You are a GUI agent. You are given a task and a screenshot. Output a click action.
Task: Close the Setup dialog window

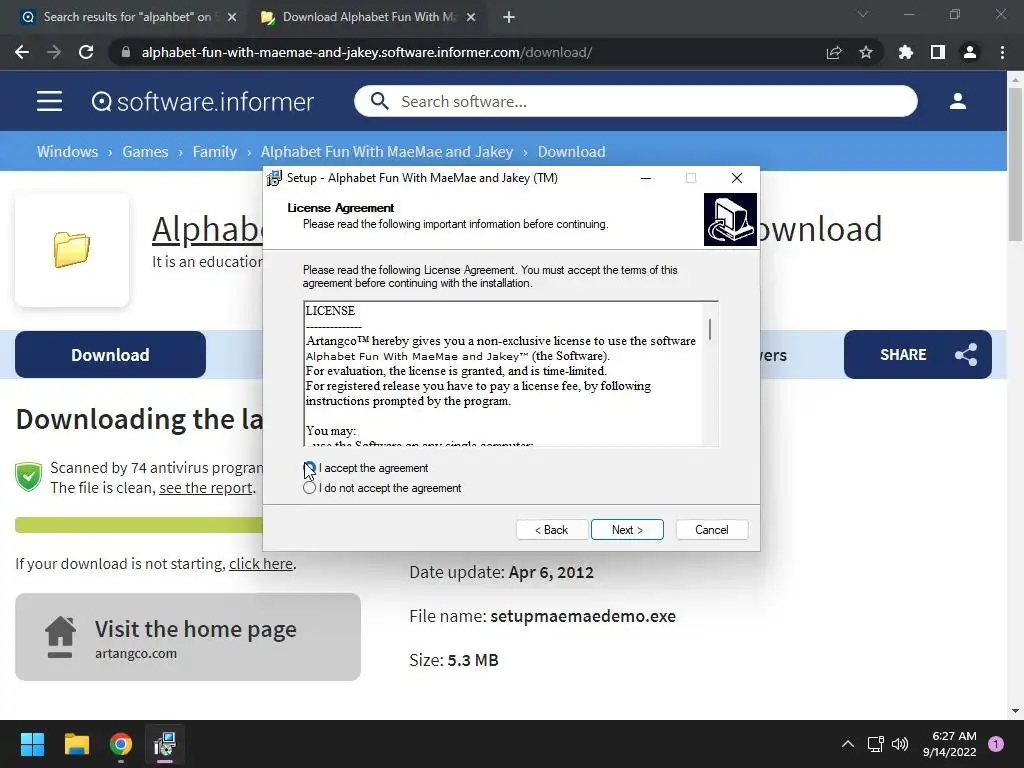tap(737, 178)
